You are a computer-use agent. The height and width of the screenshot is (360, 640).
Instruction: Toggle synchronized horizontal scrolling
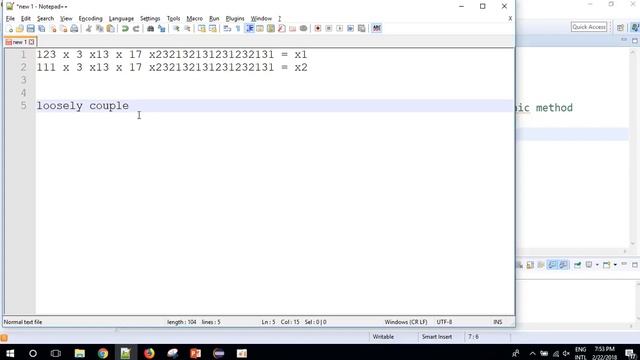click(x=213, y=29)
